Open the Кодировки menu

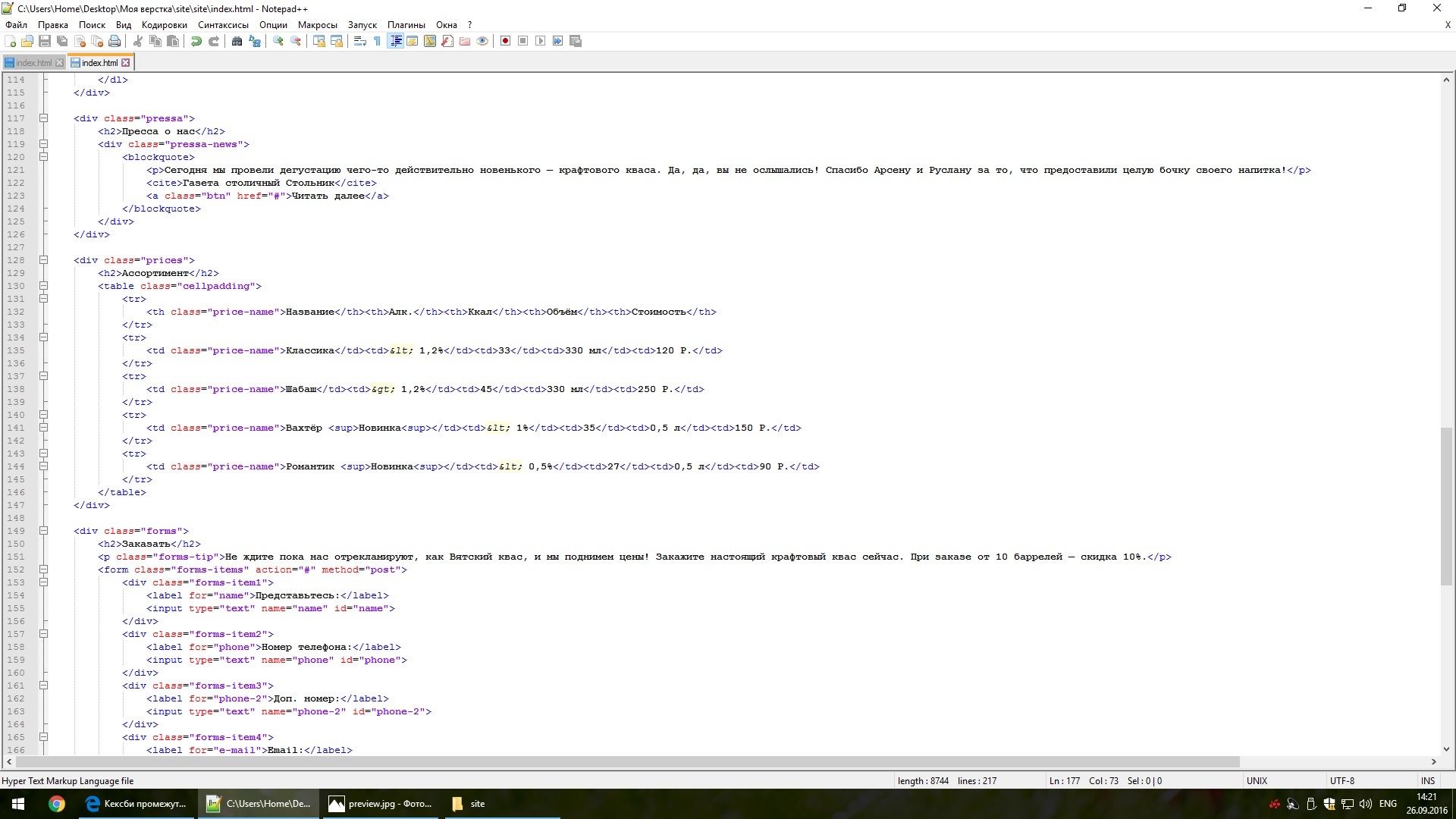(164, 25)
